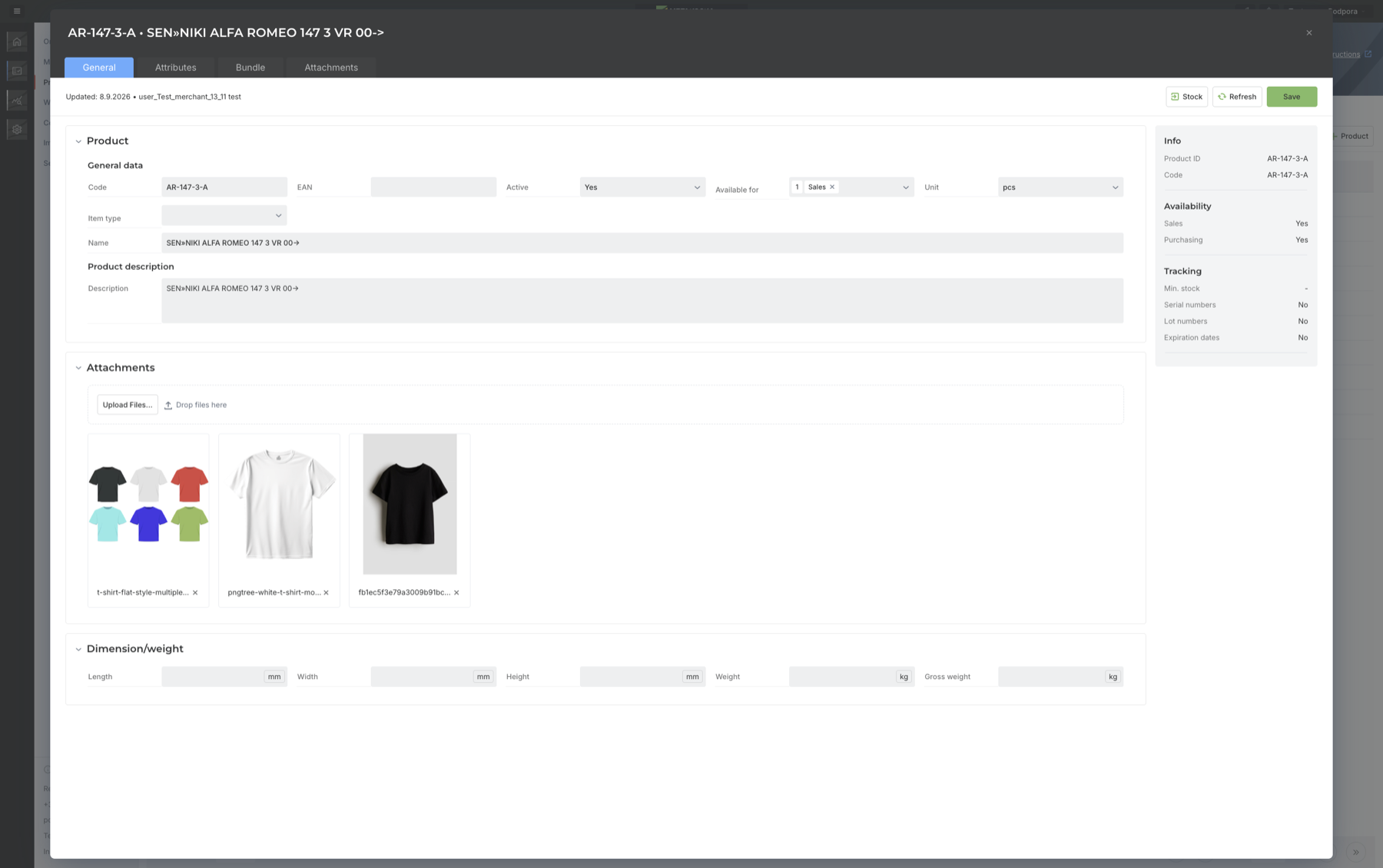Screen dimensions: 1383x868
Task: Click the Updated 8.9.2026 text
Action: click(98, 97)
